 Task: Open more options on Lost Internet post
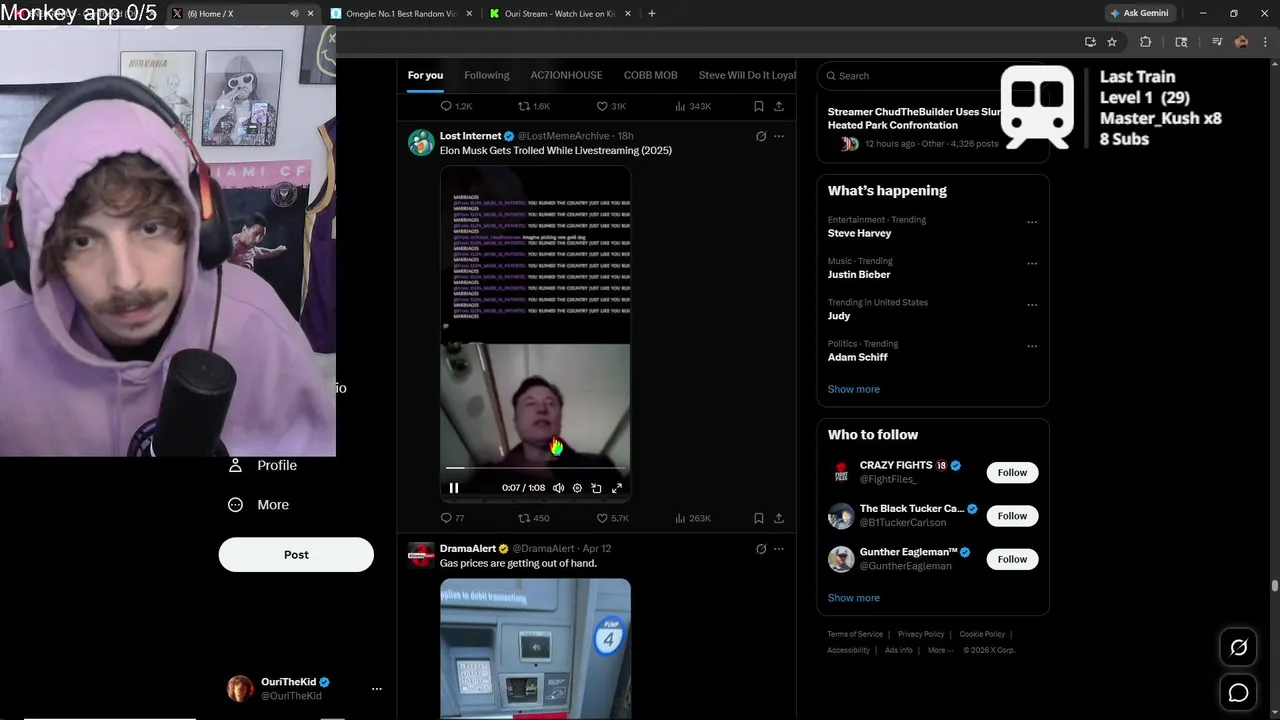(779, 136)
